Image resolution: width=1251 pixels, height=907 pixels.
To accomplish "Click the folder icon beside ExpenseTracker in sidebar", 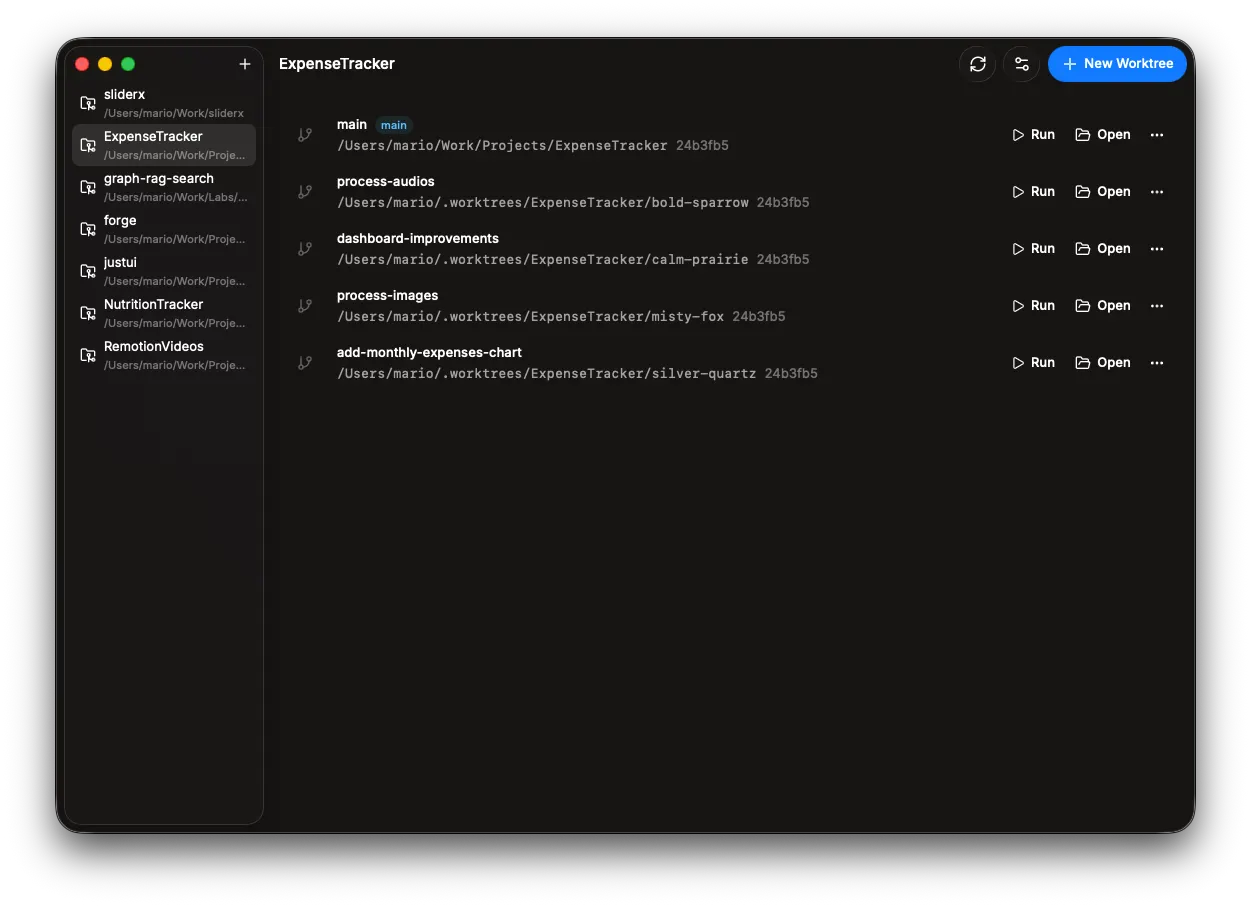I will click(x=88, y=145).
